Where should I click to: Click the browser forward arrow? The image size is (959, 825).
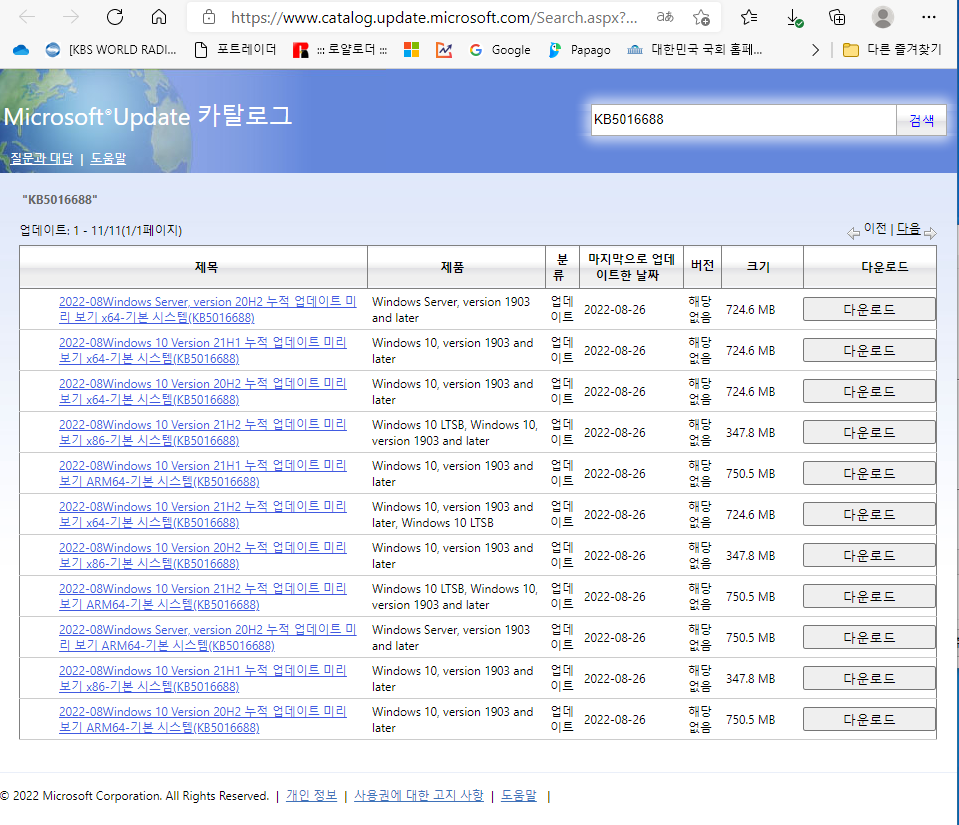click(71, 17)
